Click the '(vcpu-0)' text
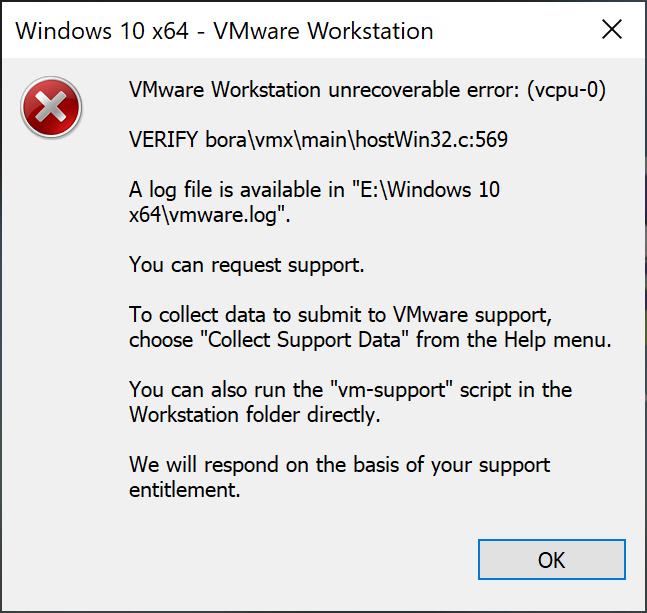Viewport: 647px width, 613px height. (x=566, y=90)
